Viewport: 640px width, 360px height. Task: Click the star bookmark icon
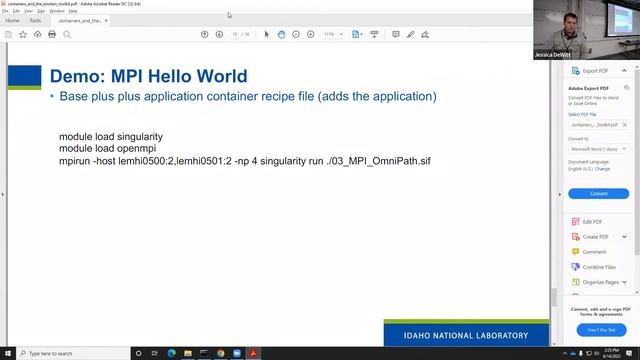pos(23,35)
